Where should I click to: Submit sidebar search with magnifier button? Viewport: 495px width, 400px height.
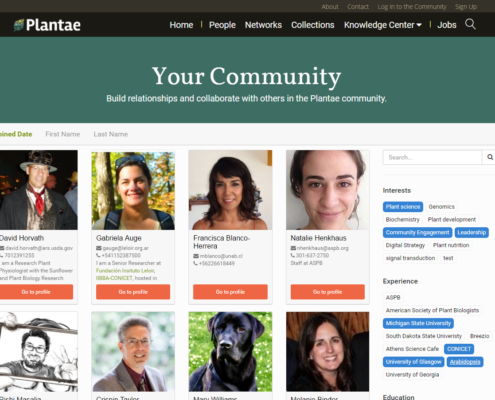[490, 157]
